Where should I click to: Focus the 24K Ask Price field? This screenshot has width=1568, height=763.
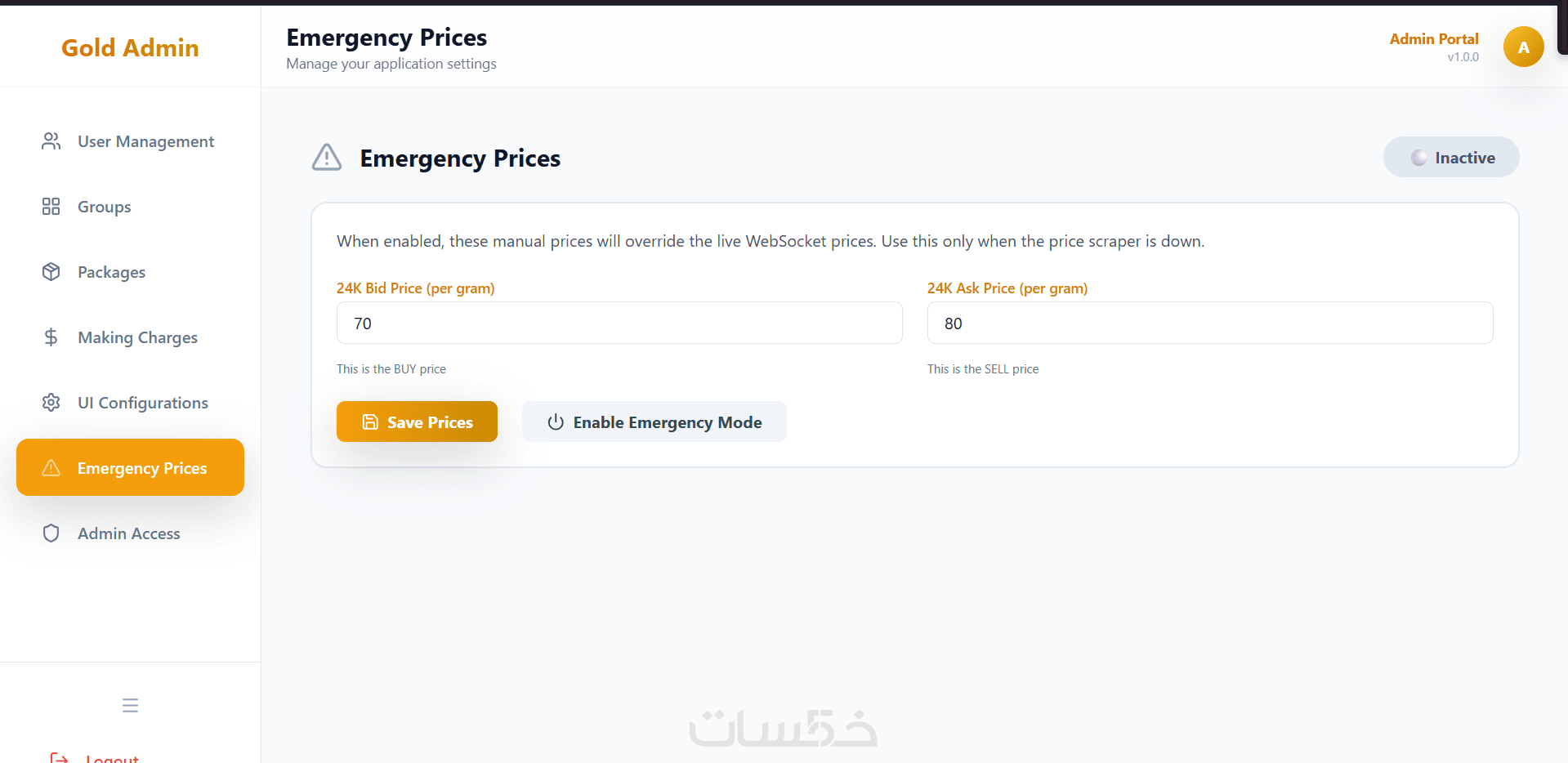coord(1209,323)
